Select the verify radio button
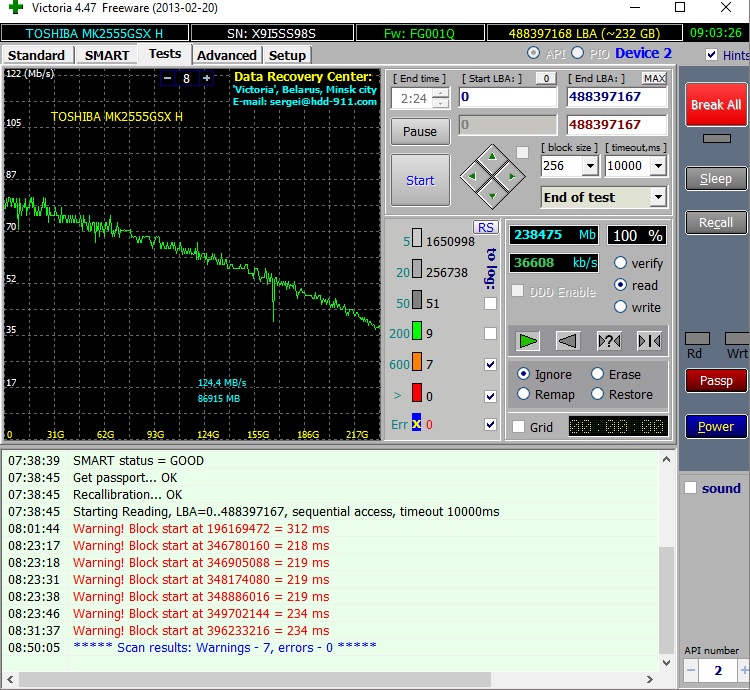750x690 pixels. (x=620, y=263)
